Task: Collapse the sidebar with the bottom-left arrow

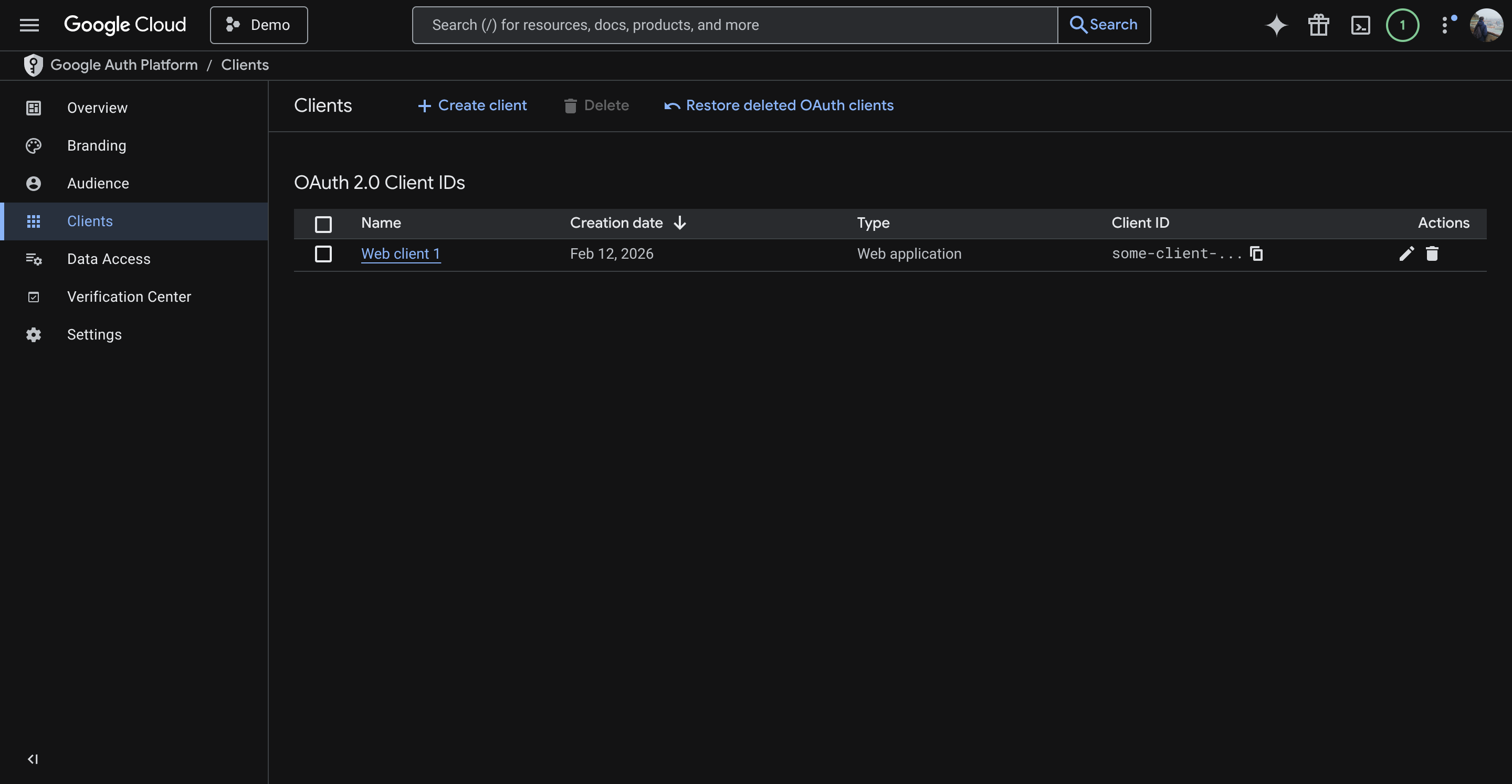Action: tap(32, 758)
